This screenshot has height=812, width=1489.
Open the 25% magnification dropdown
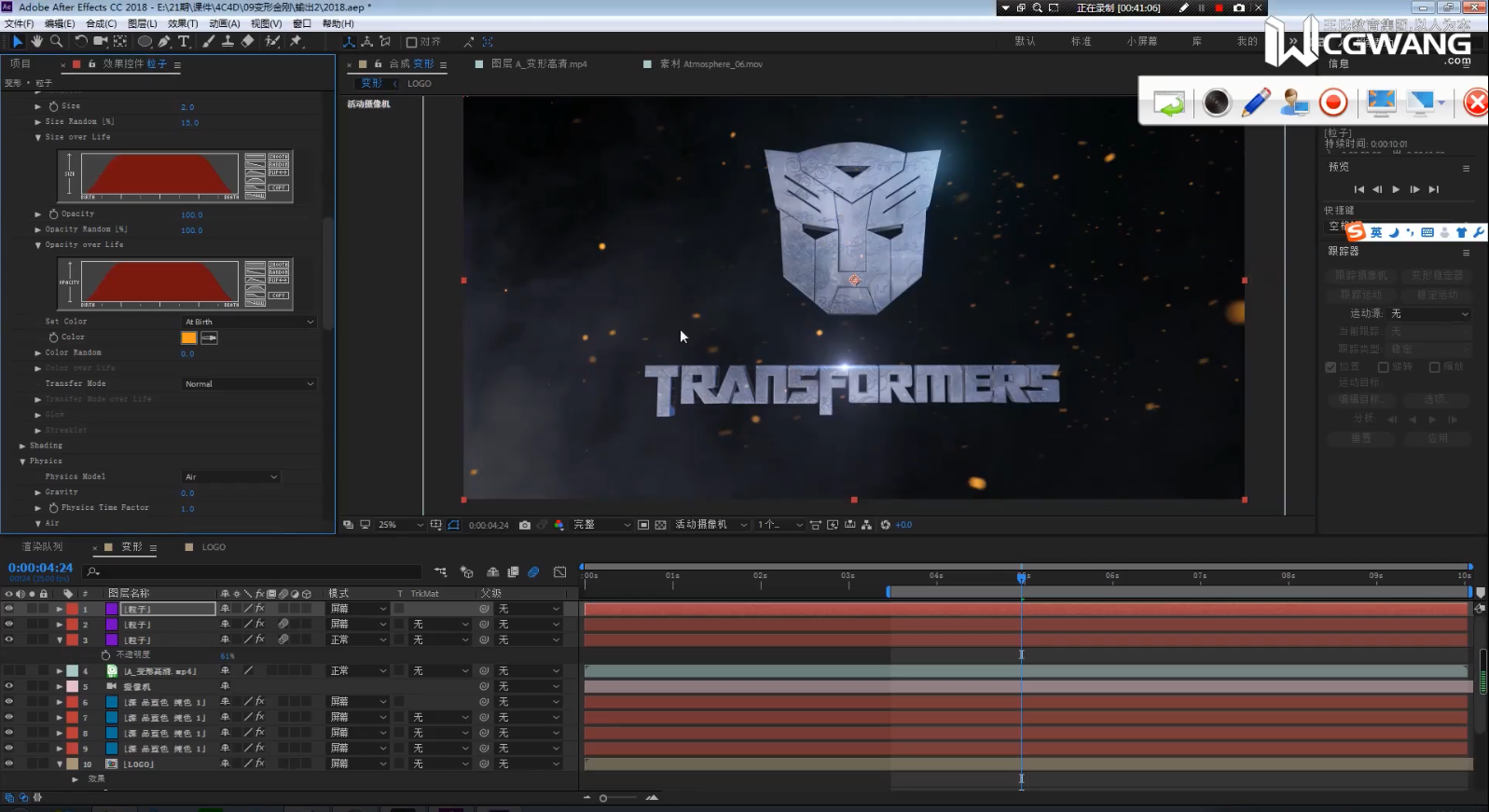pyautogui.click(x=400, y=525)
